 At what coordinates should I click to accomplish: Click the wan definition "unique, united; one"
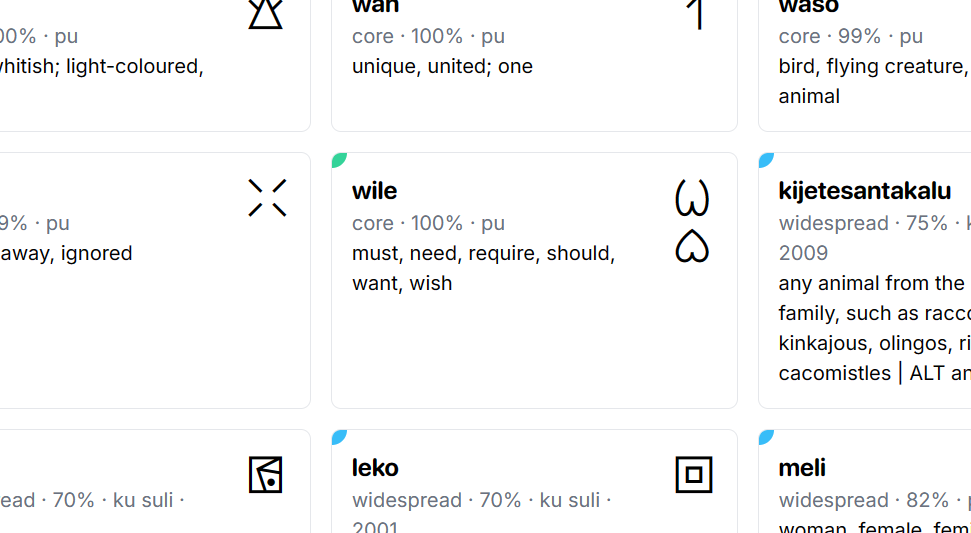442,67
